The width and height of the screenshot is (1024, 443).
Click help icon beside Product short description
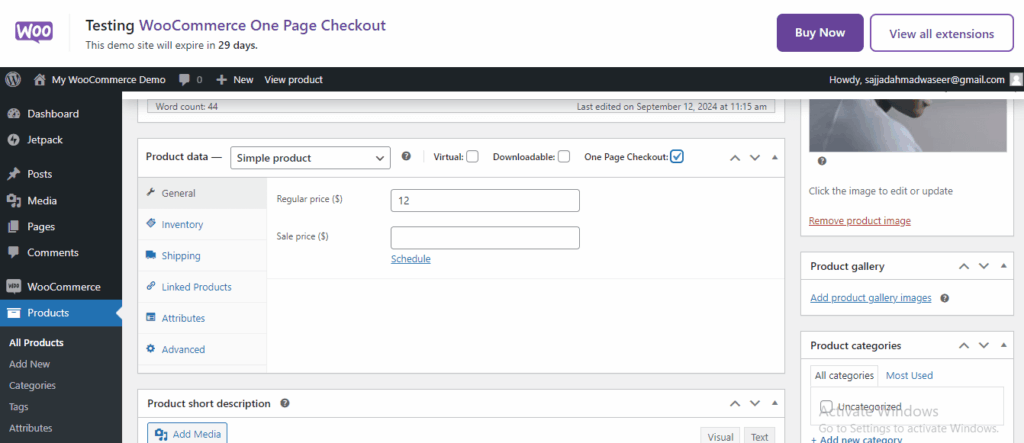[x=285, y=403]
